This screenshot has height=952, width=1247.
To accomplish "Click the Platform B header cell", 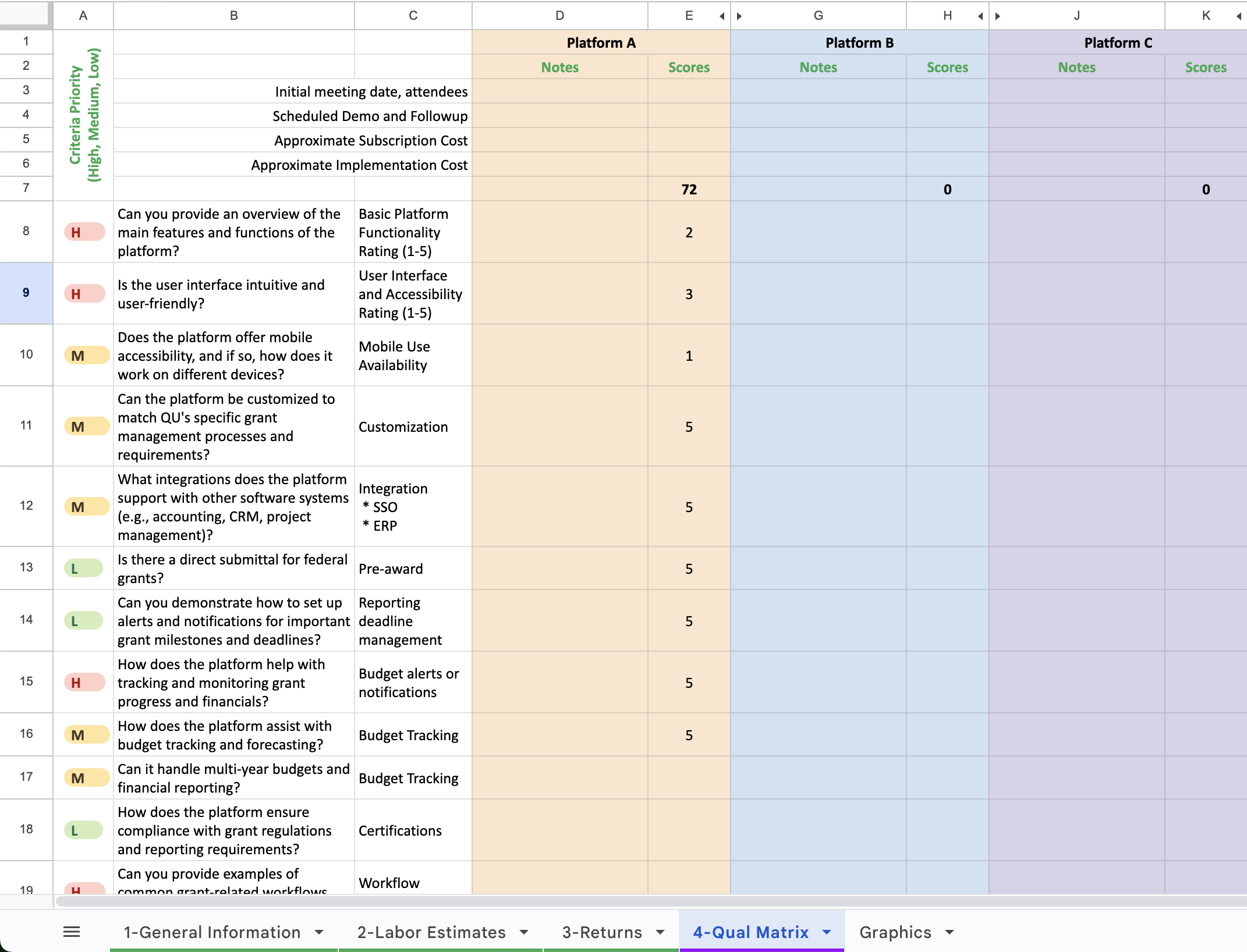I will coord(860,42).
